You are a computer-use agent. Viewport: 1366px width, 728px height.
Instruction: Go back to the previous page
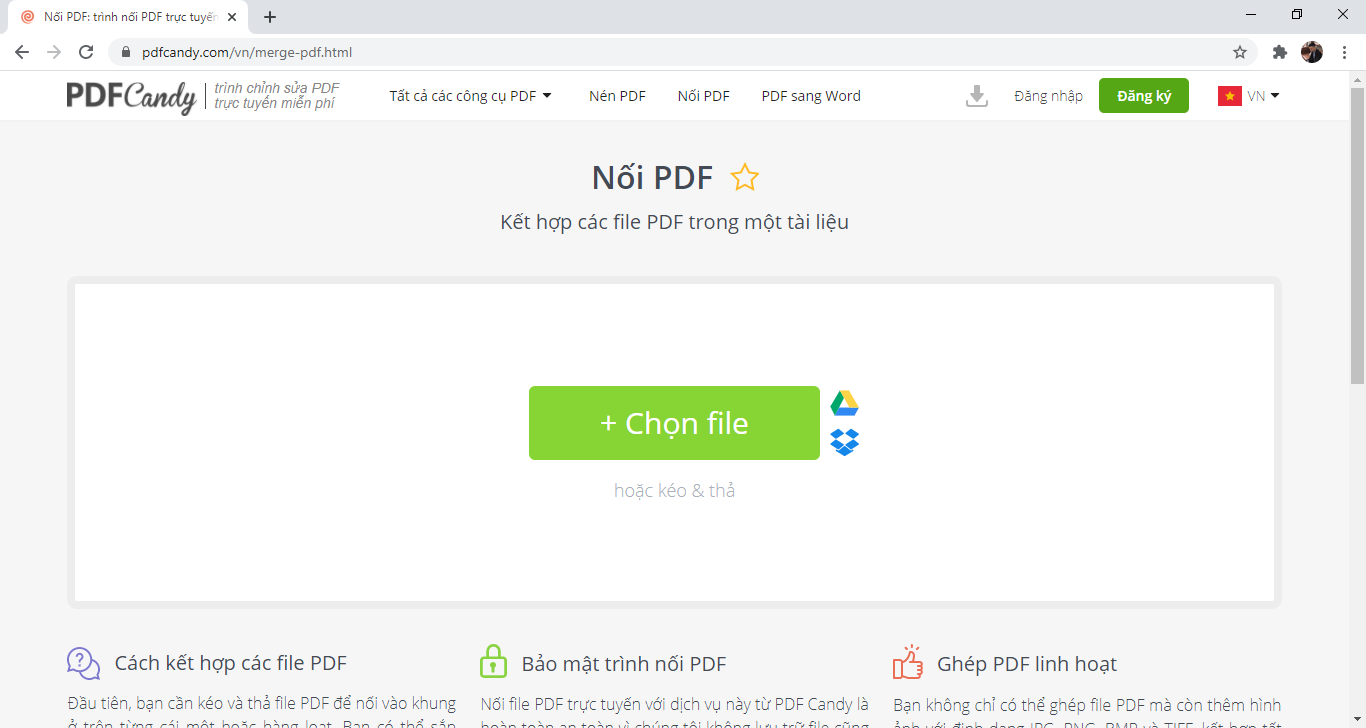pos(22,52)
